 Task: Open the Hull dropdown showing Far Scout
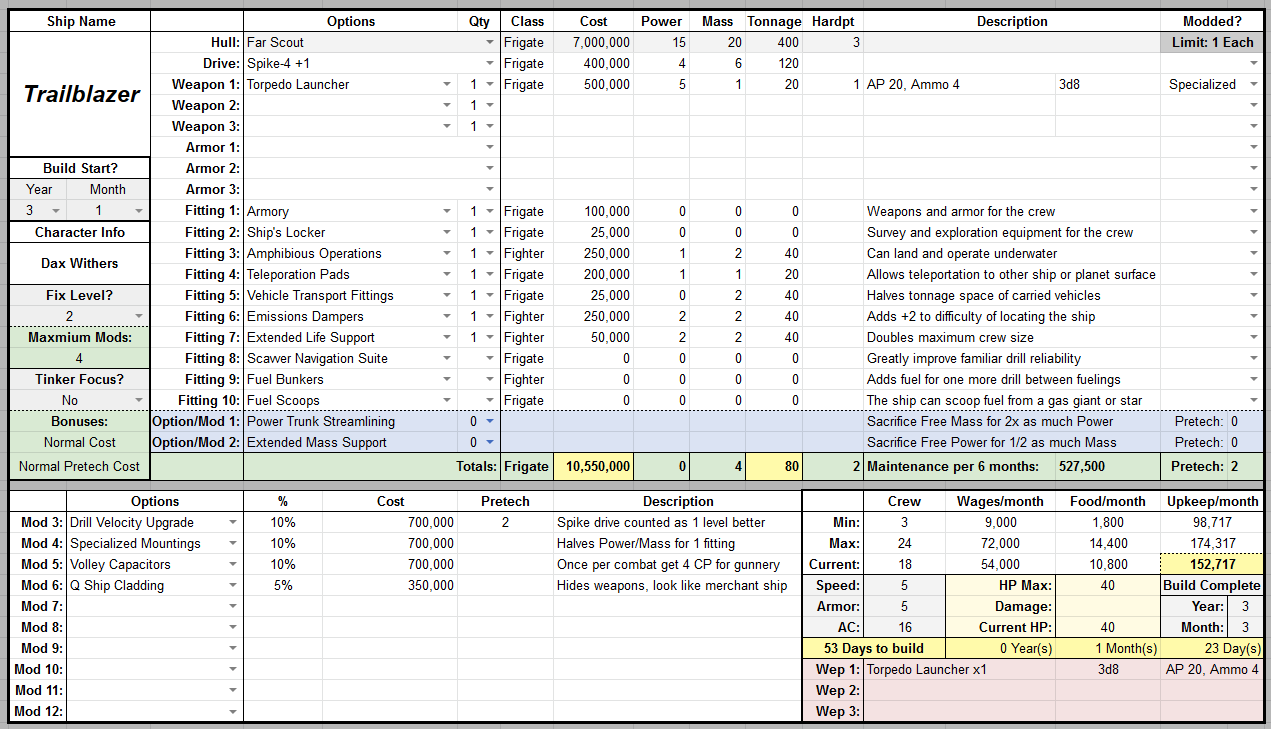[x=489, y=43]
